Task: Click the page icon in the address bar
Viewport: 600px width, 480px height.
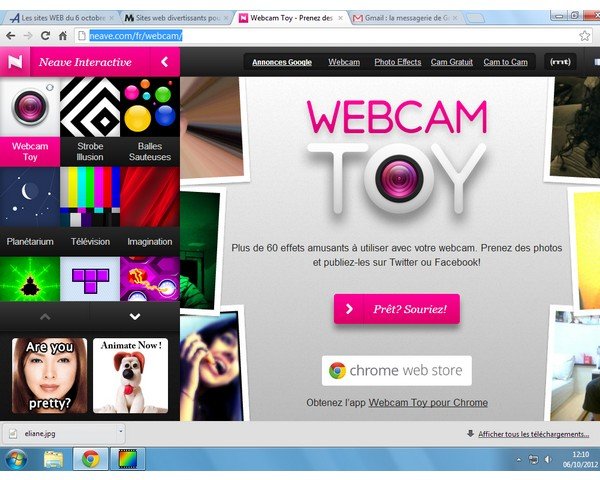Action: click(x=82, y=36)
